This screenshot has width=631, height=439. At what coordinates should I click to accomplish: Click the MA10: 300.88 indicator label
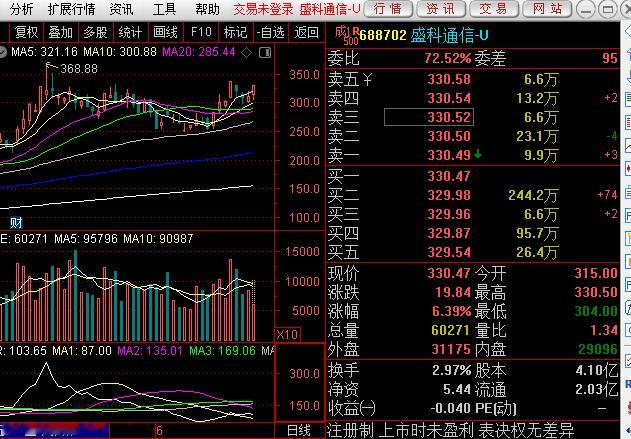pyautogui.click(x=120, y=52)
